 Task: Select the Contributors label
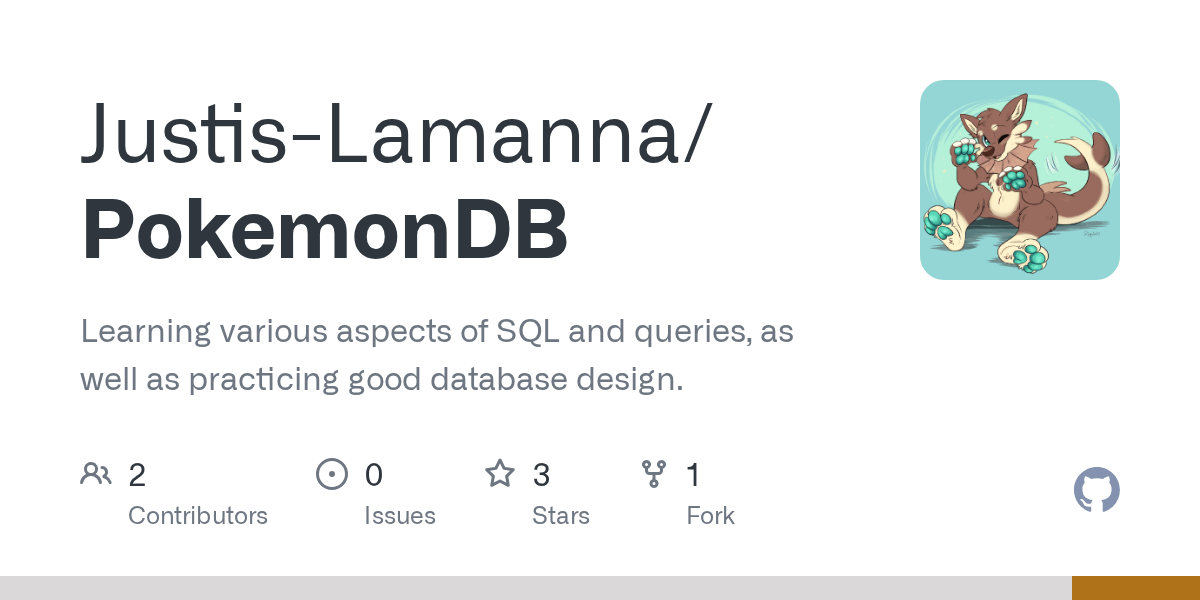[x=198, y=516]
